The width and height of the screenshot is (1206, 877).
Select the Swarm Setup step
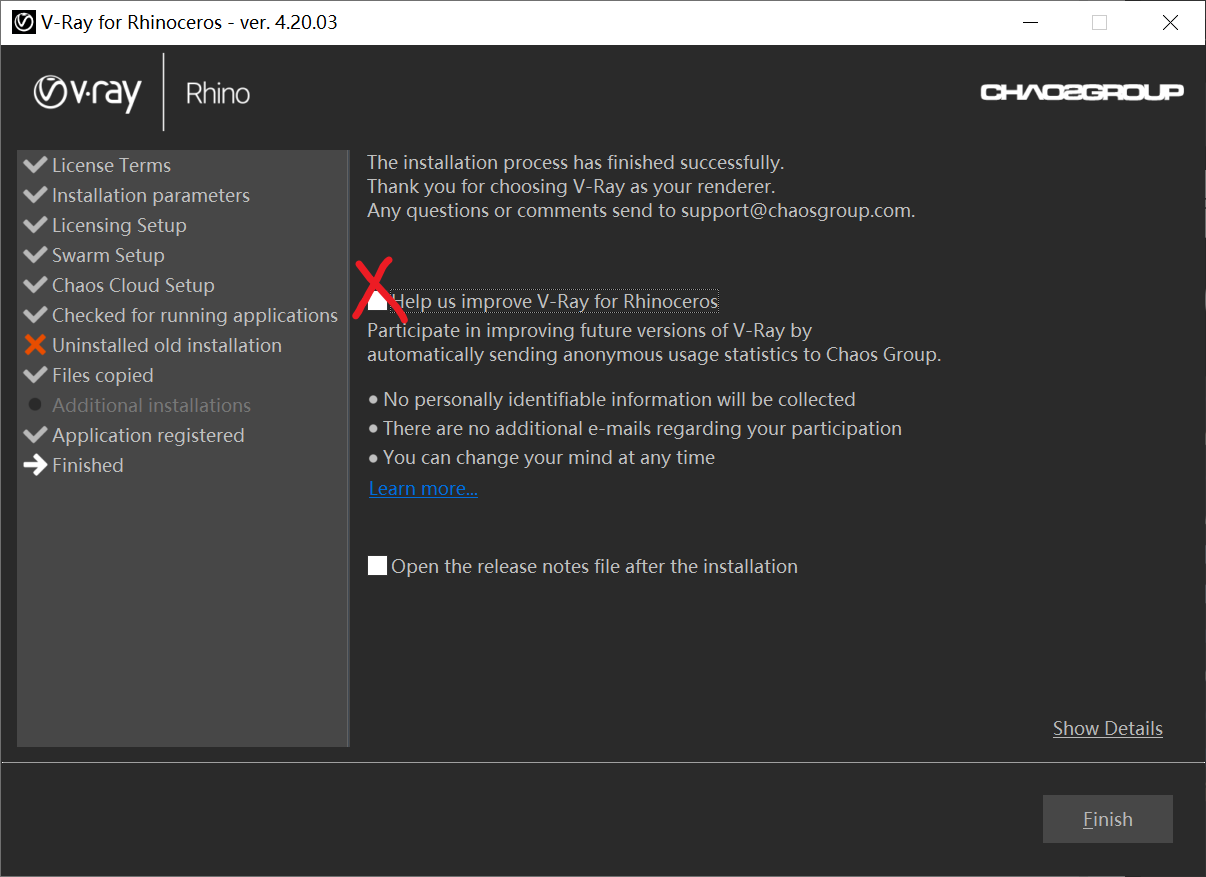tap(108, 255)
